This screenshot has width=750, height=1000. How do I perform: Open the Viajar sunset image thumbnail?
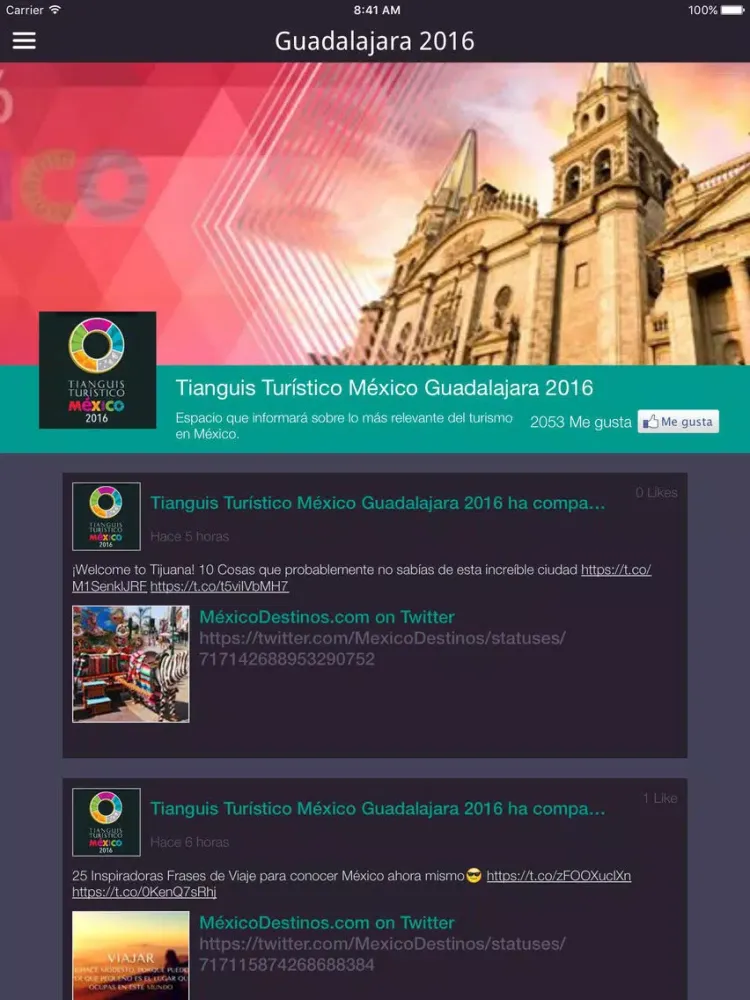[131, 955]
